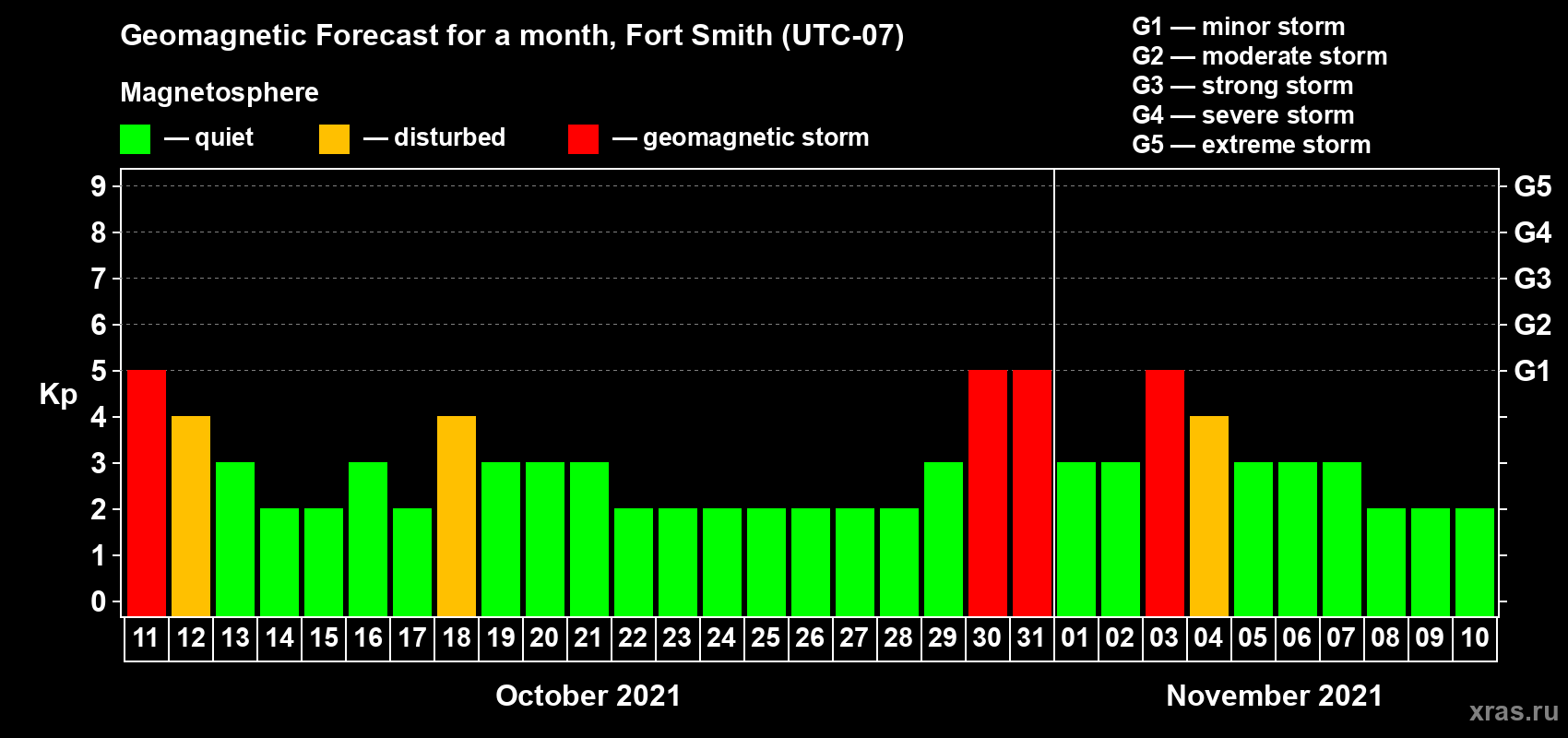
Task: Click the 'G5 — extreme storm' legend line
Action: [1252, 145]
